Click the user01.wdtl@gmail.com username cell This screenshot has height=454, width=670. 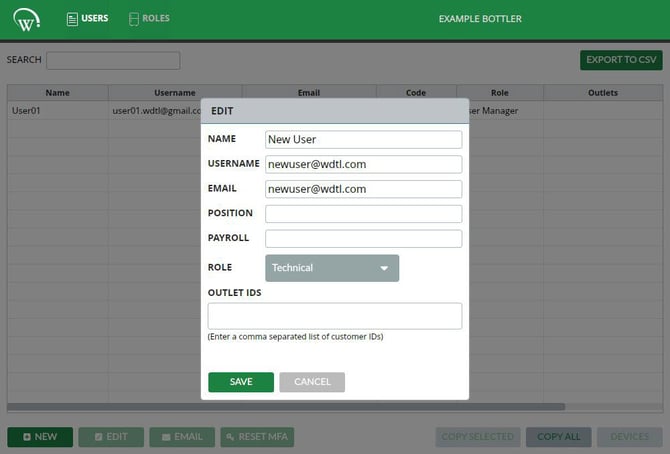[156, 111]
